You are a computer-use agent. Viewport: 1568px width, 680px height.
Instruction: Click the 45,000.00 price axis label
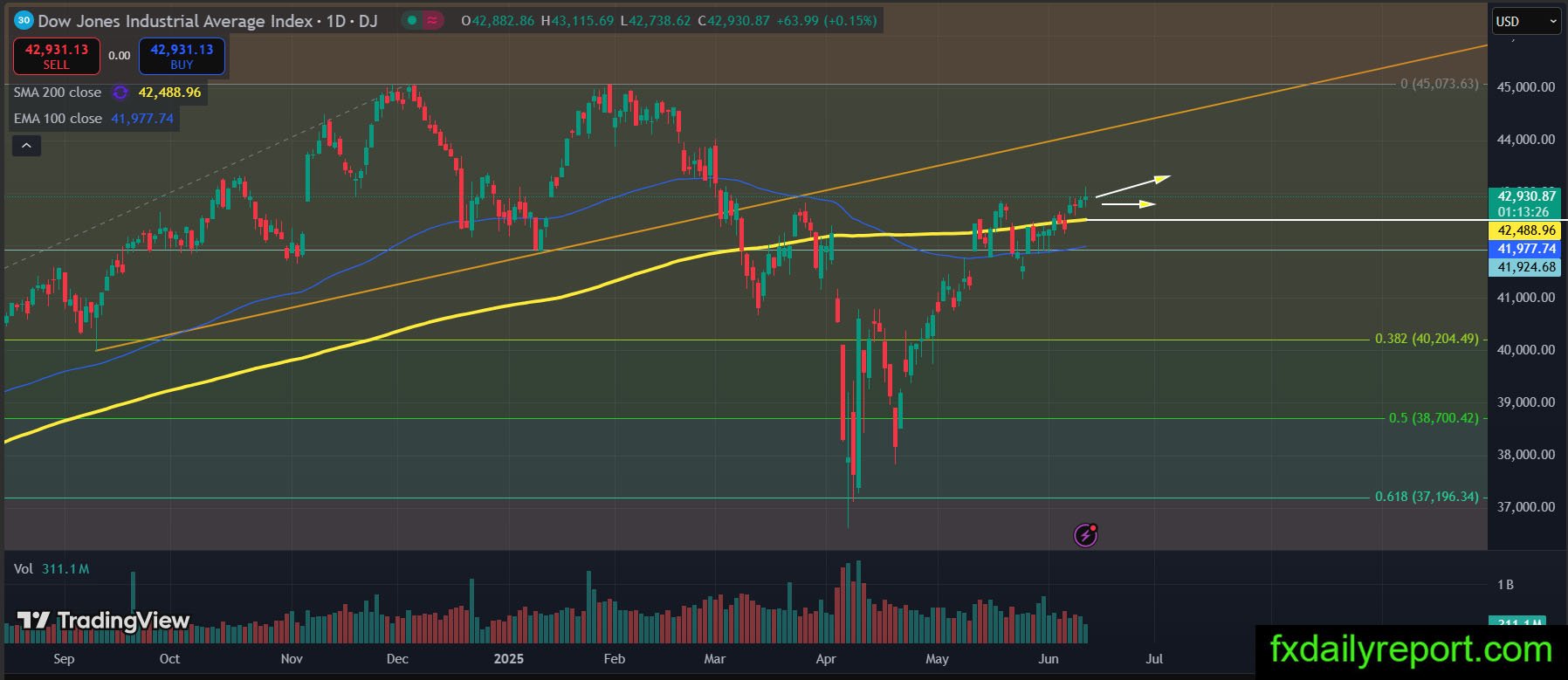click(1526, 87)
